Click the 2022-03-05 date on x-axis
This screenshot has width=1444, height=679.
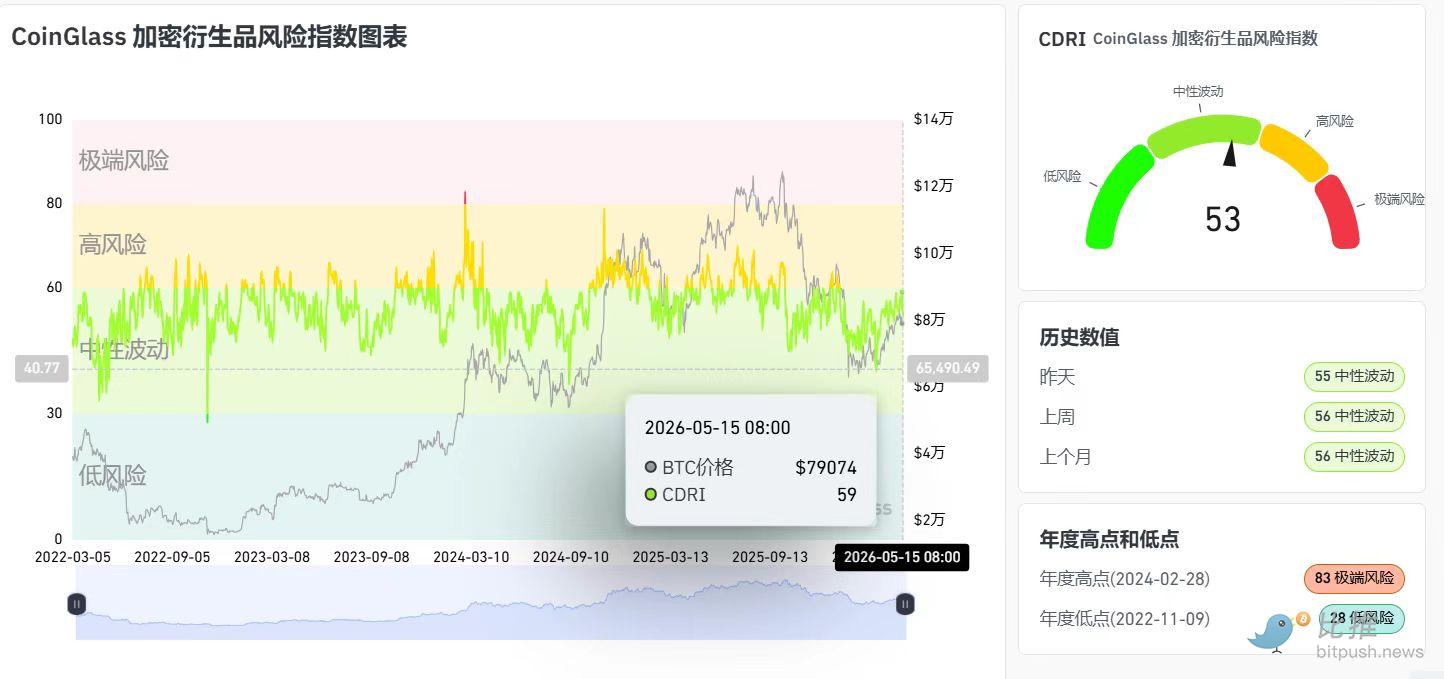tap(73, 557)
